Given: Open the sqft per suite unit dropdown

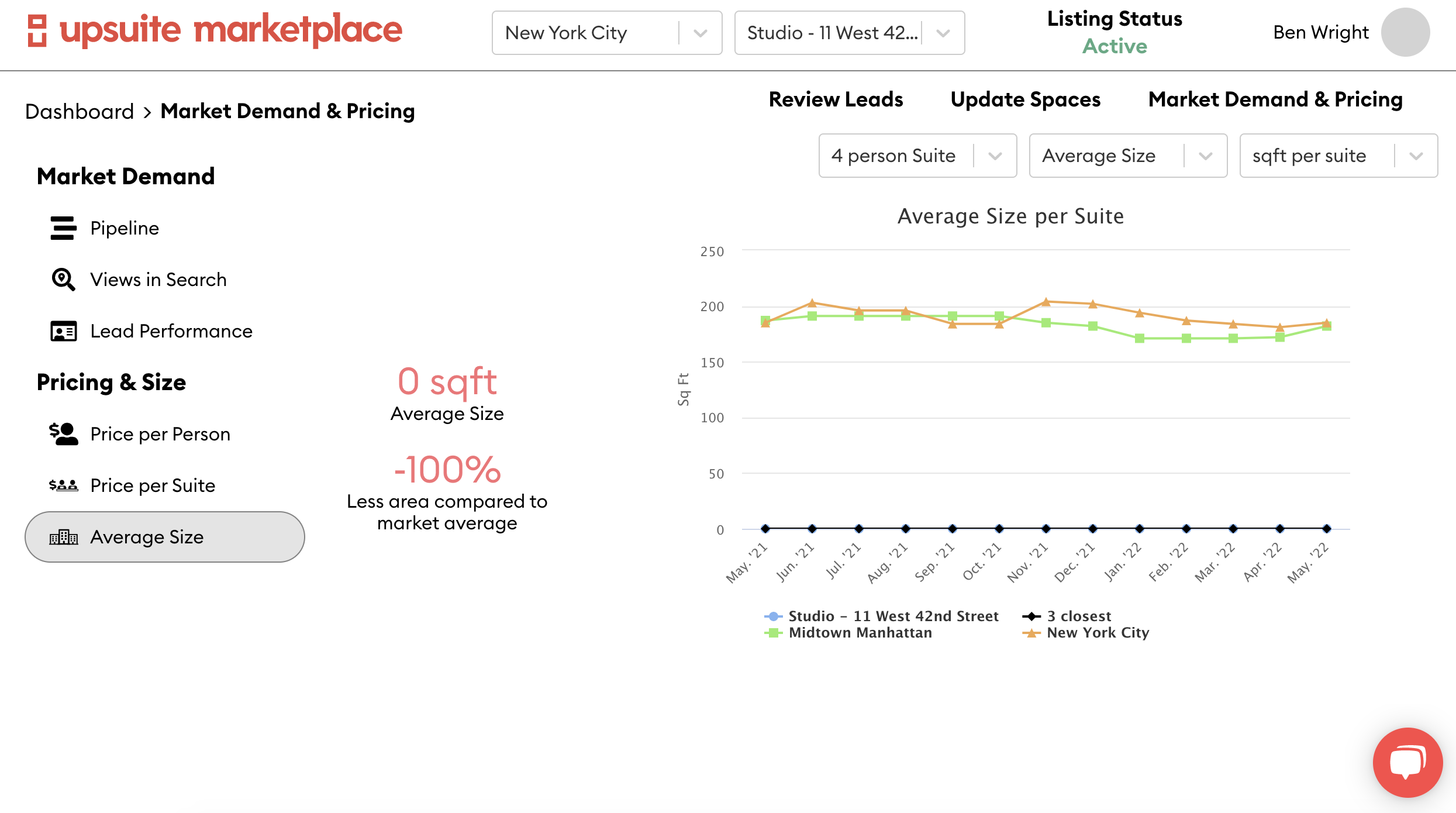Looking at the screenshot, I should coord(1338,156).
